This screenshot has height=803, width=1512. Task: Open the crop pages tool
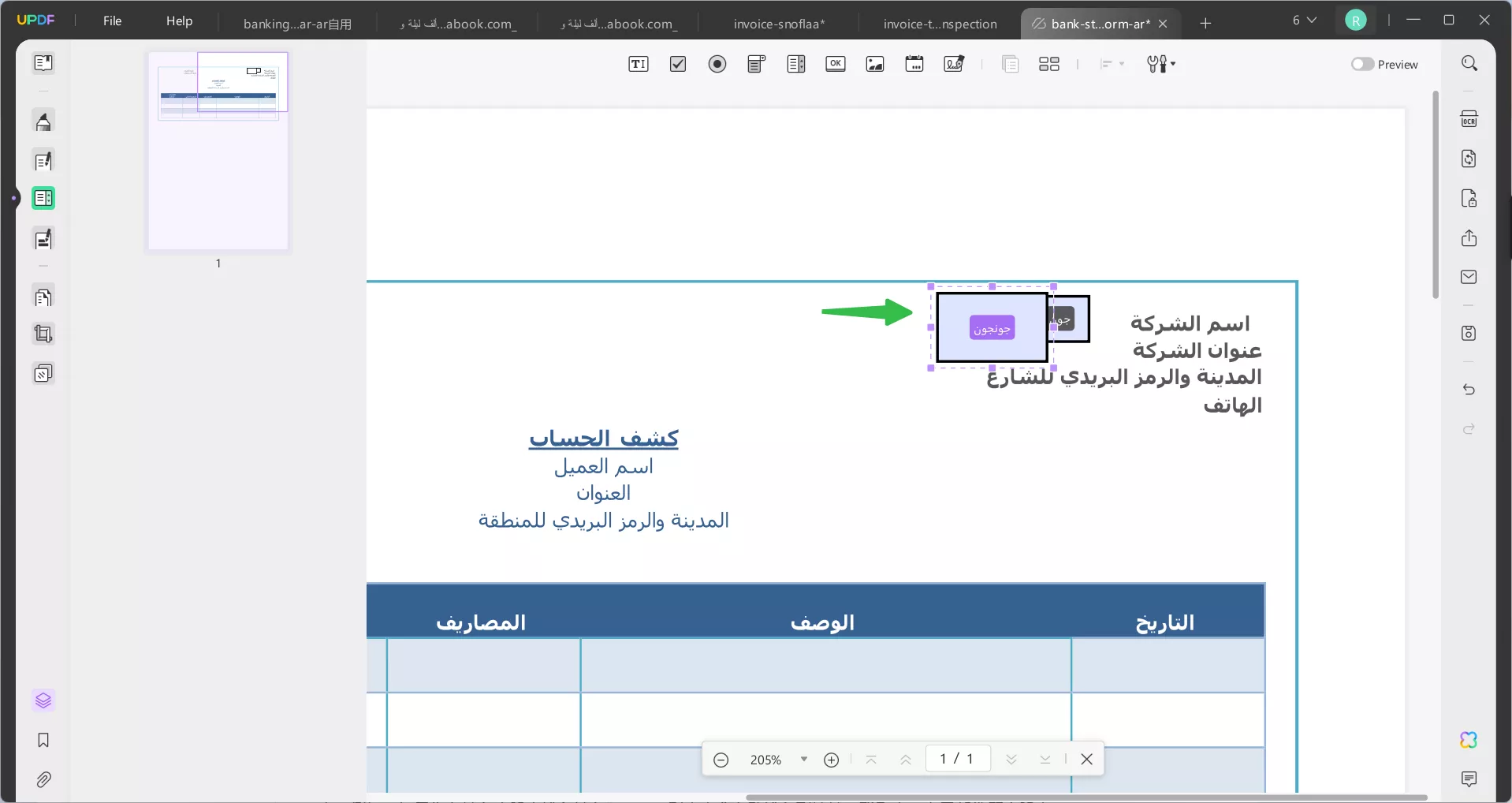pos(43,334)
